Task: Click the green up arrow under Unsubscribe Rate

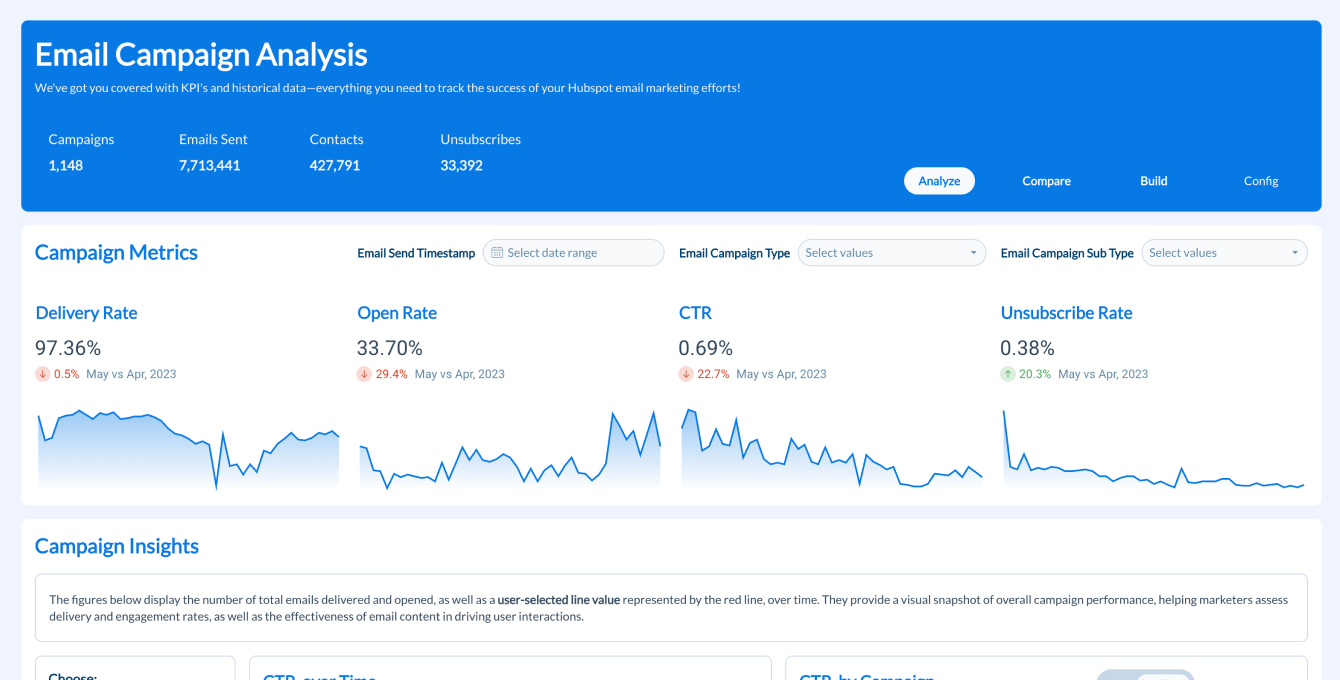Action: coord(1008,374)
